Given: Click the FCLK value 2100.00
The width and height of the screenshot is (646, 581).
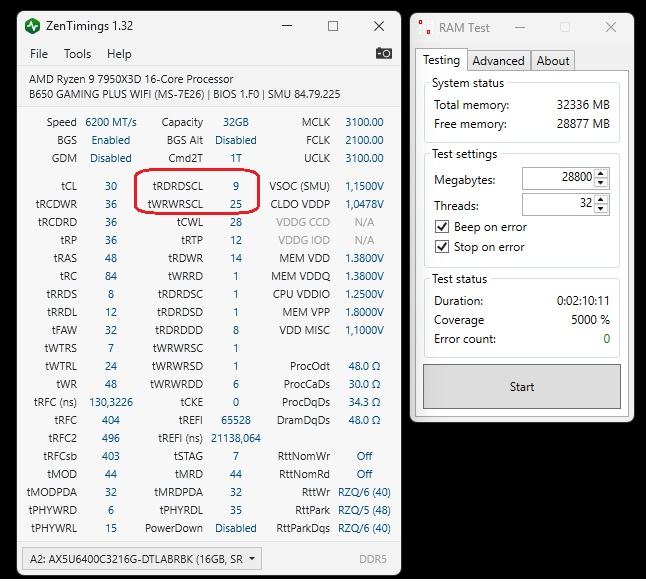Looking at the screenshot, I should click(364, 141).
